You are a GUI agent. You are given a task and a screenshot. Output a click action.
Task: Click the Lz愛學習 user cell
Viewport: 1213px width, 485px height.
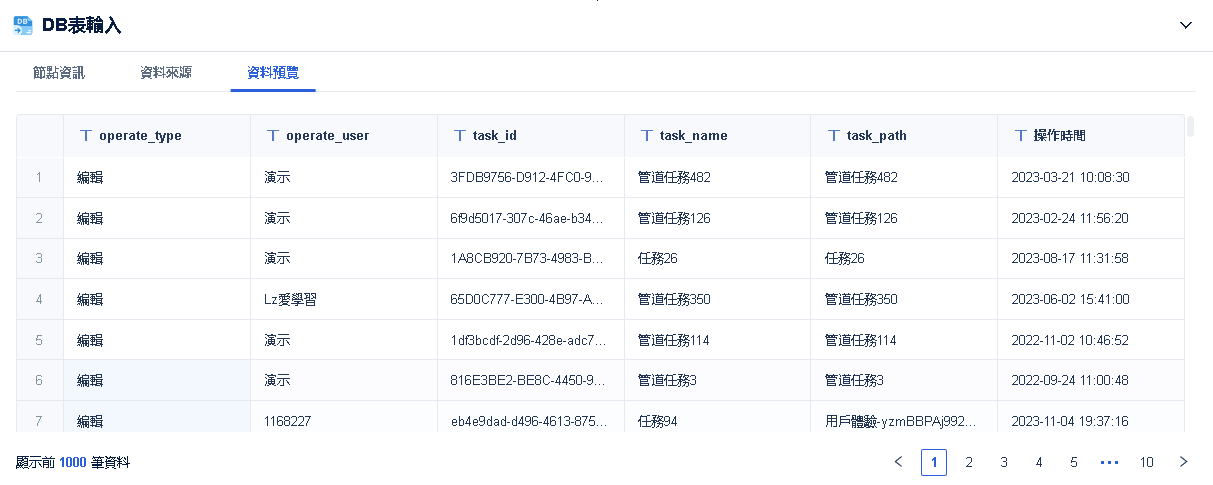292,299
